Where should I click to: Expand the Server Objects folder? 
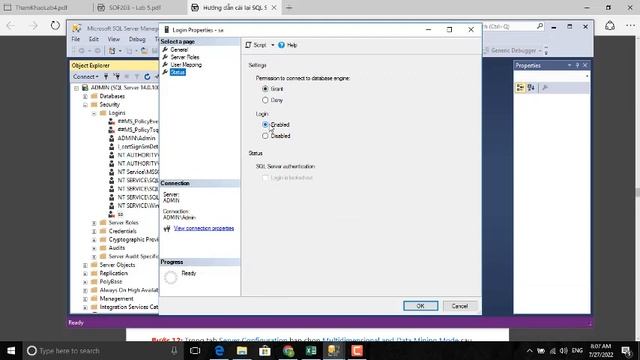(x=85, y=265)
